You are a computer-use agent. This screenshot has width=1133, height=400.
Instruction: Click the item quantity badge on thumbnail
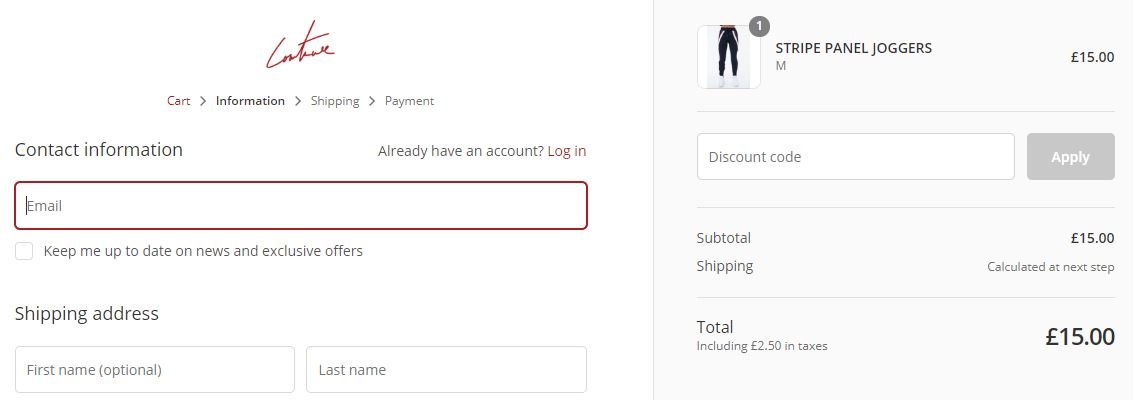point(760,26)
